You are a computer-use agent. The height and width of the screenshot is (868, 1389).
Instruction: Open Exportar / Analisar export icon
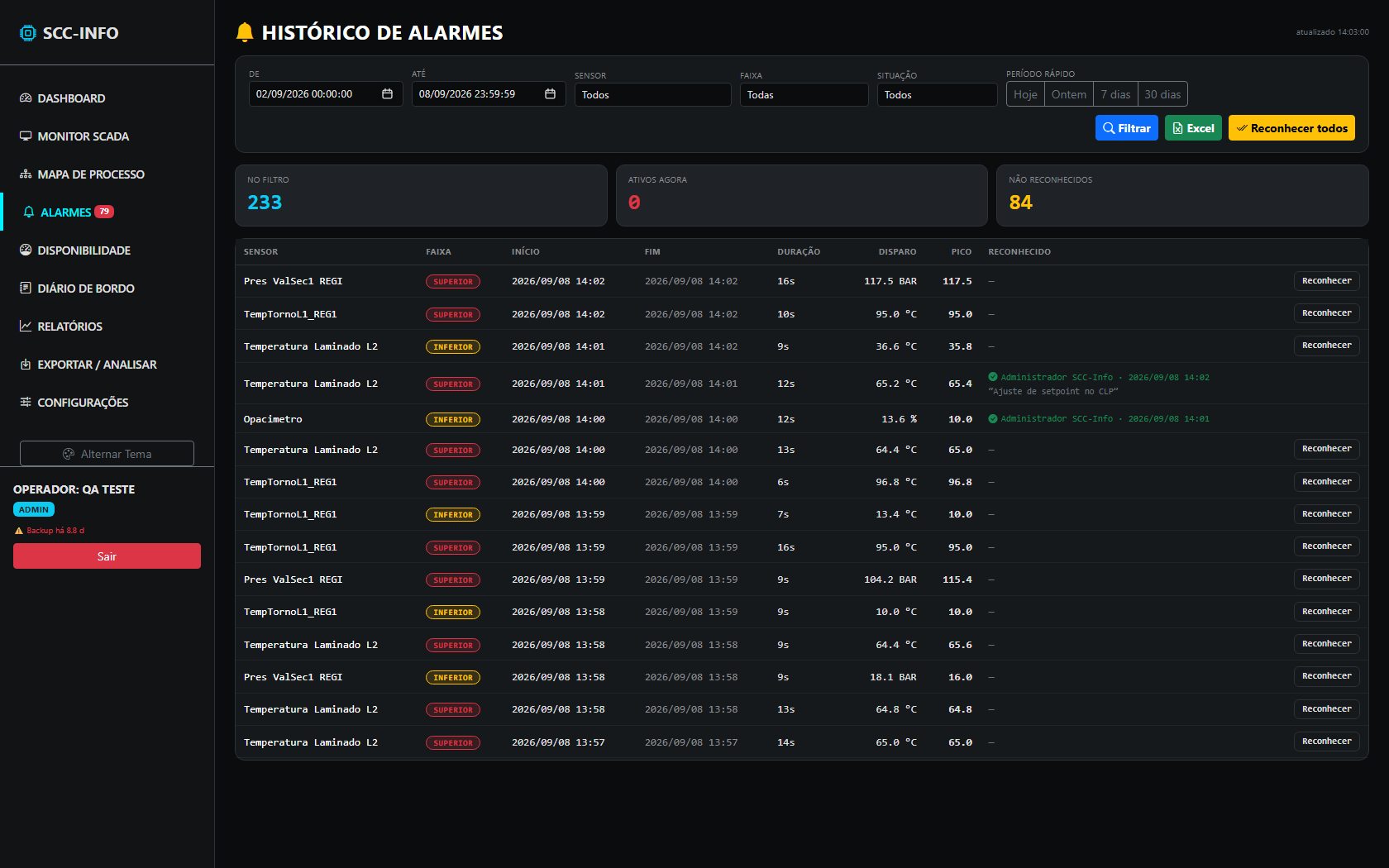coord(26,364)
